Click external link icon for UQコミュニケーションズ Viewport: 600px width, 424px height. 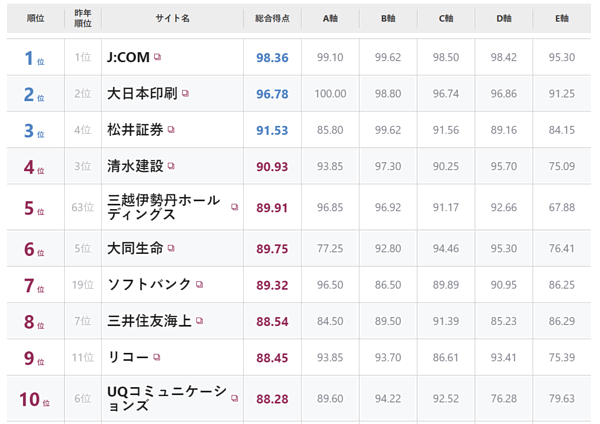click(234, 398)
